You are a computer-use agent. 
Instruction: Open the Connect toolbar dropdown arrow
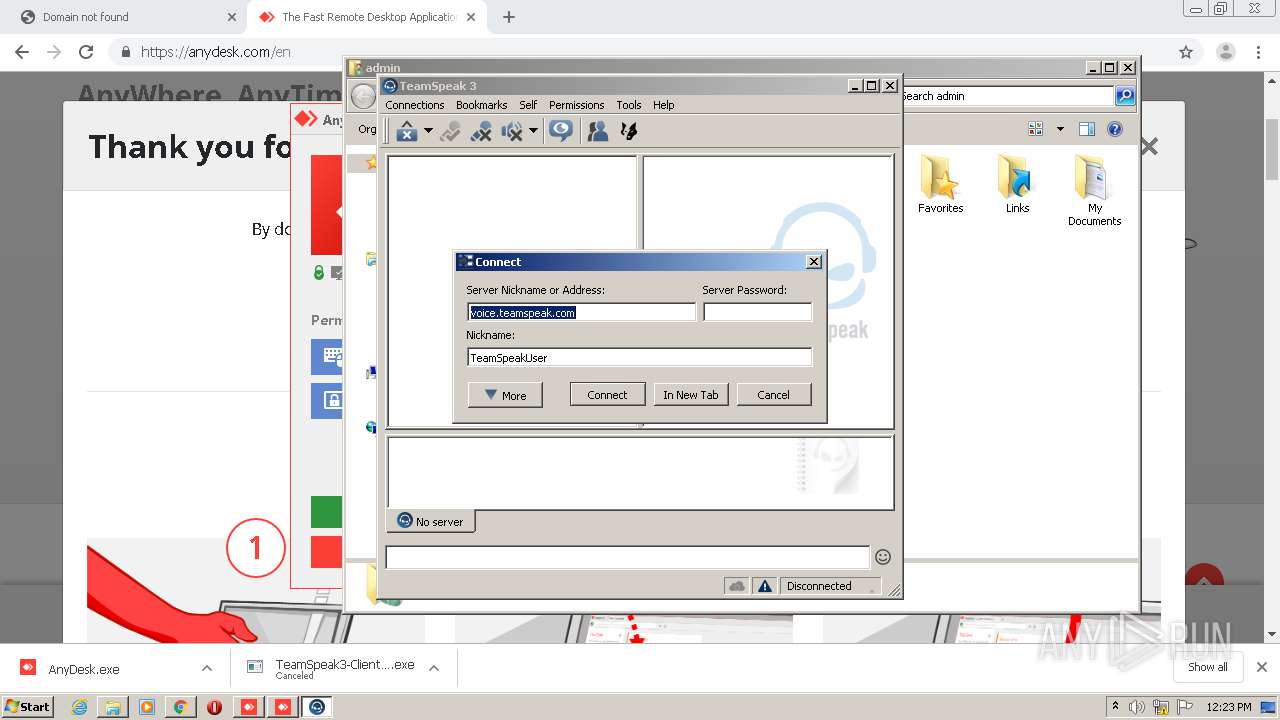tap(428, 131)
